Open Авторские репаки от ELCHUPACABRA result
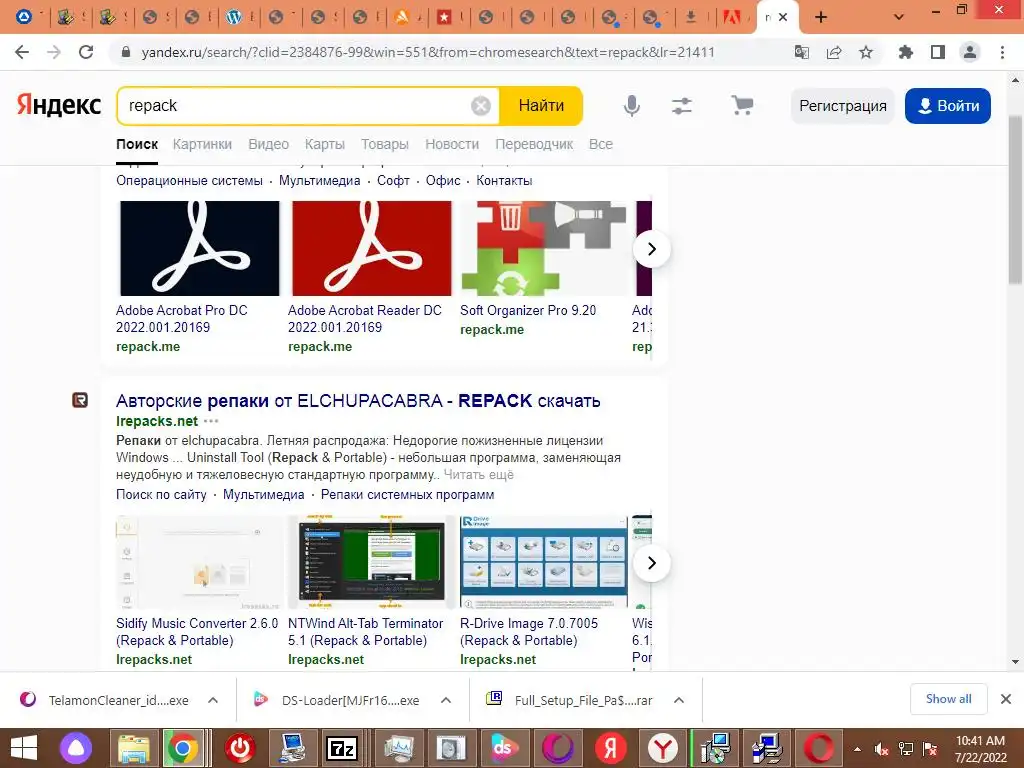 coord(358,400)
